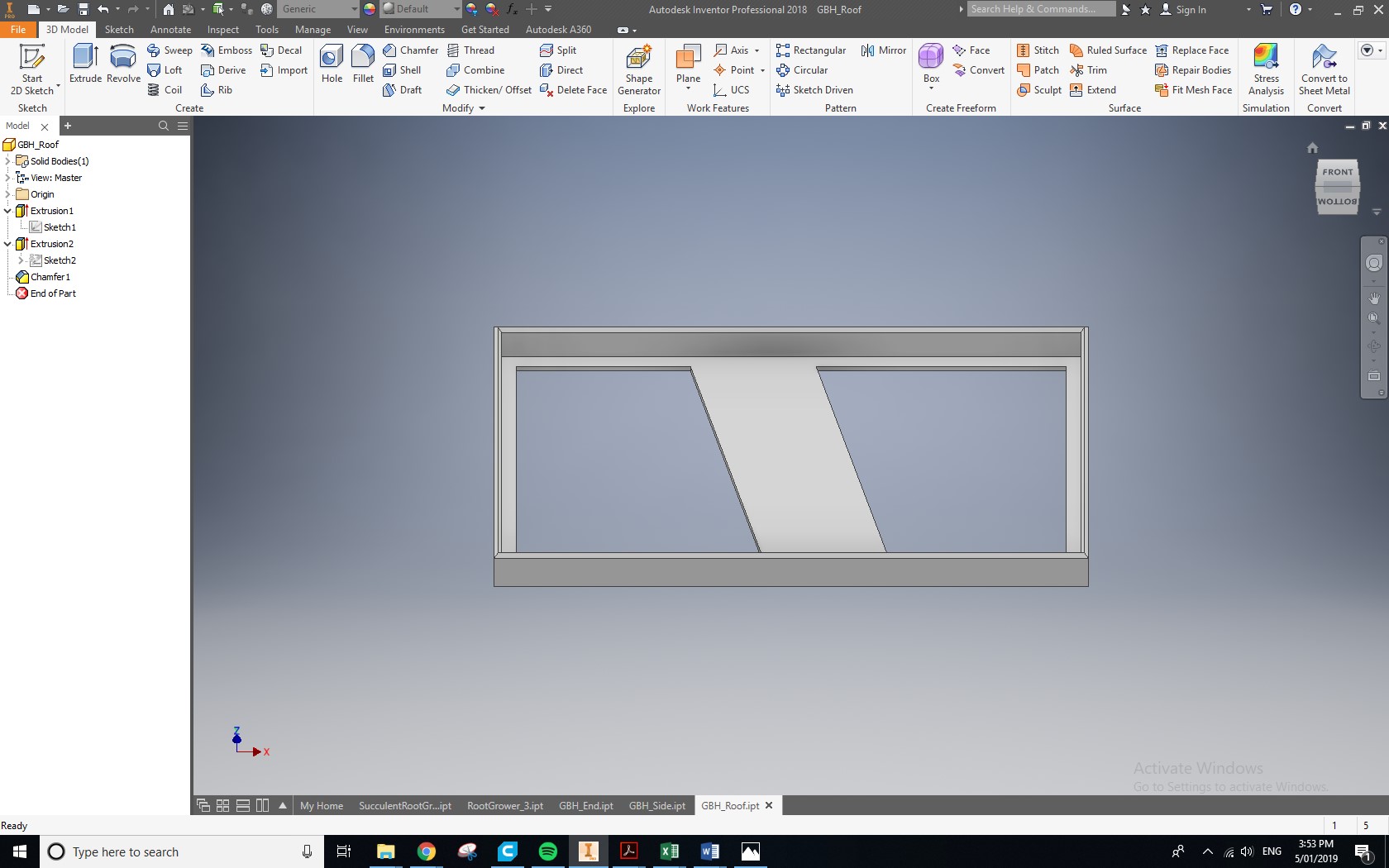Expand the Point dropdown arrow
This screenshot has height=868, width=1389.
(762, 70)
